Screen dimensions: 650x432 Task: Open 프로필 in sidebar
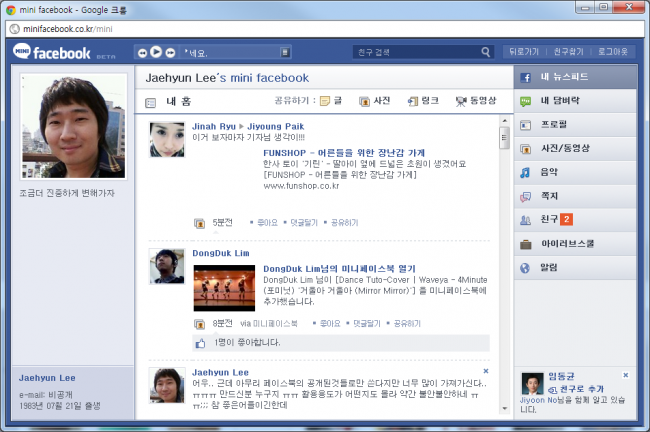575,124
